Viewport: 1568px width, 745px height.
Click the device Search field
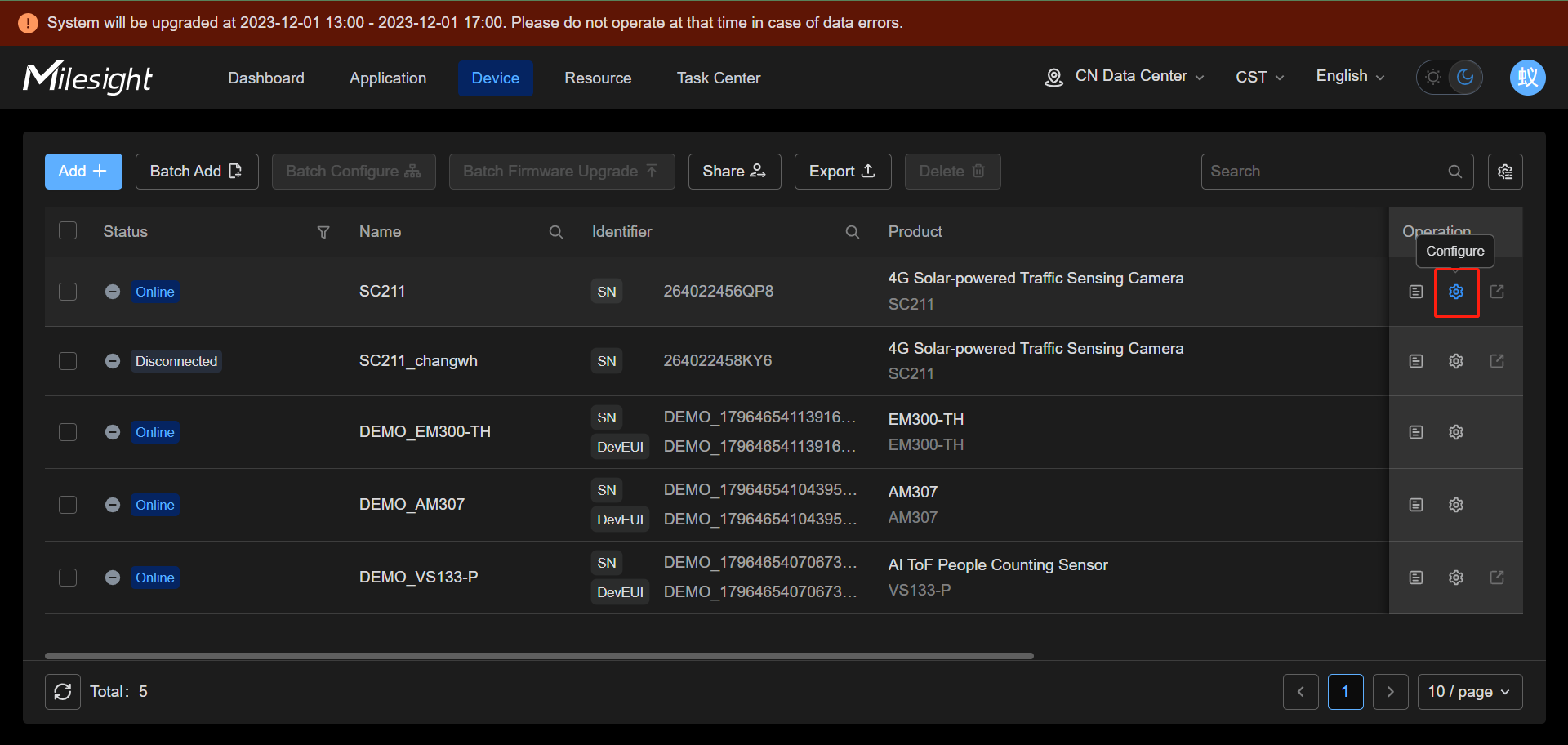click(x=1338, y=172)
